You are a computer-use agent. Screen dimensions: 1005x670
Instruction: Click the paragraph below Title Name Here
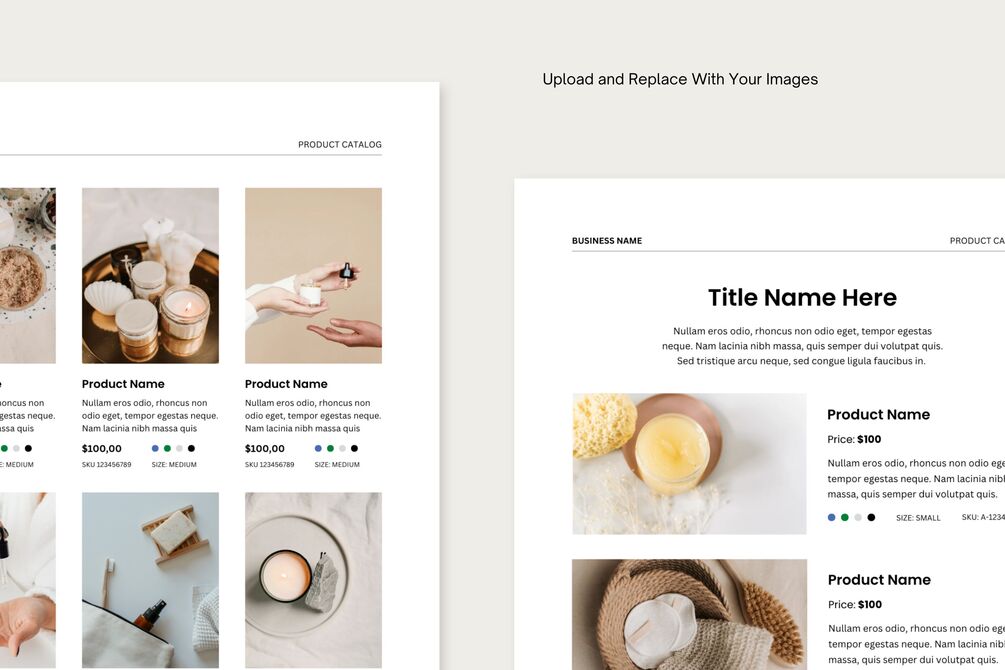[x=802, y=346]
